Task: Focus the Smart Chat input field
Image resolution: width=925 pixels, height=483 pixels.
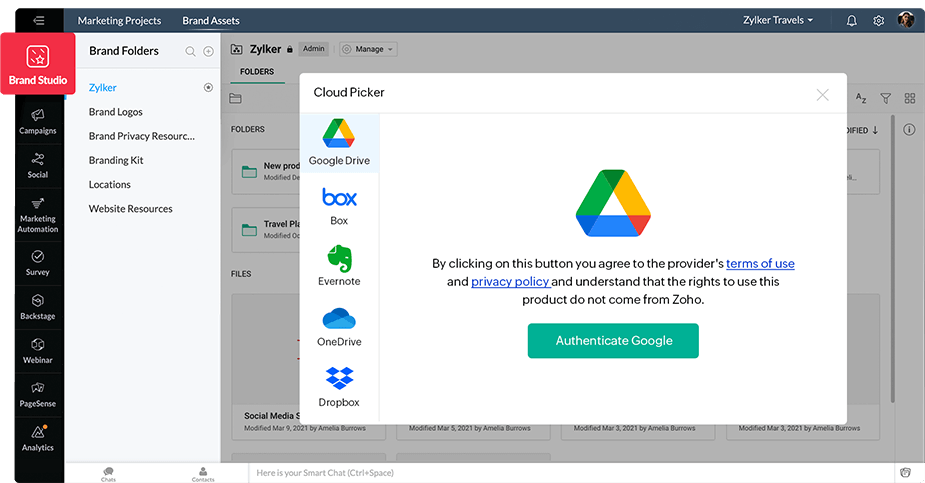Action: [x=571, y=473]
